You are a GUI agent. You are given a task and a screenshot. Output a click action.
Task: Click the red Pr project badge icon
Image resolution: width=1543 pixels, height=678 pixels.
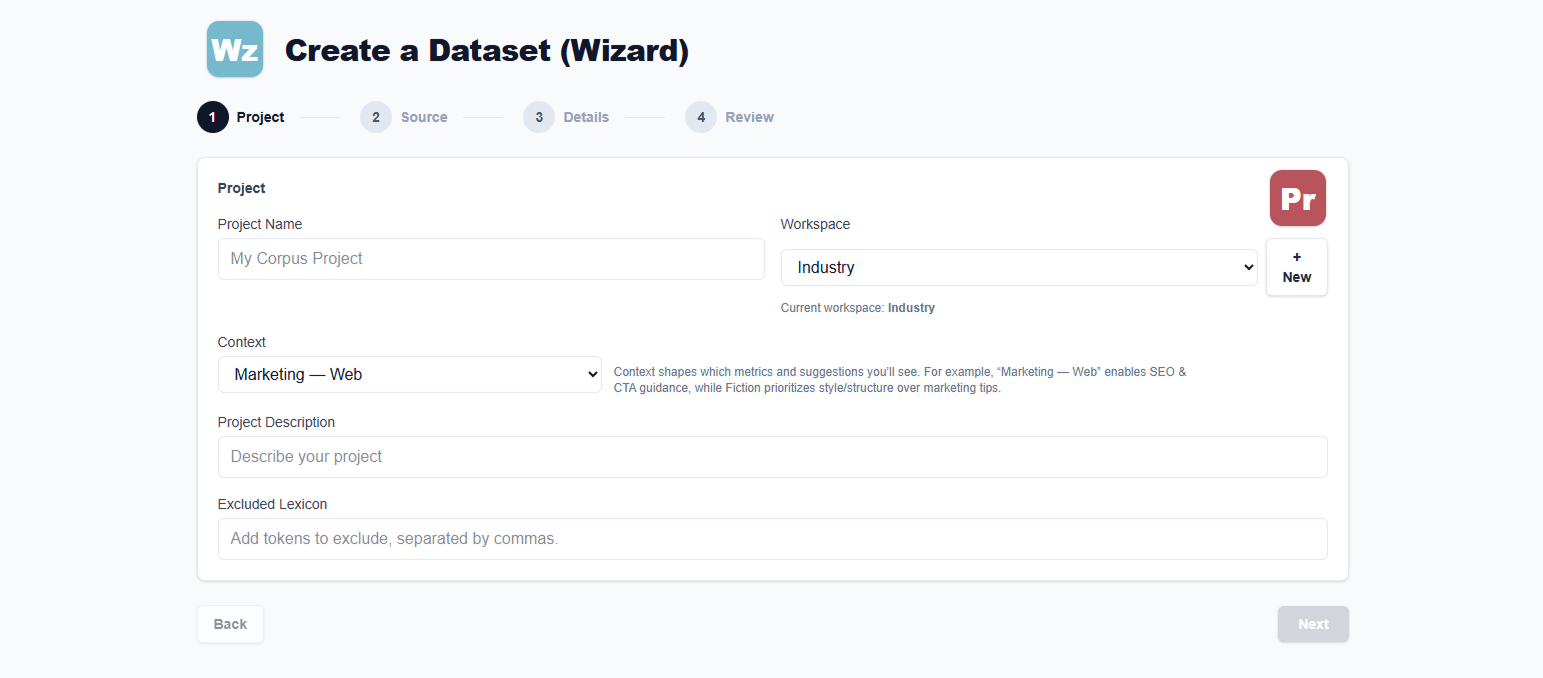click(x=1297, y=198)
